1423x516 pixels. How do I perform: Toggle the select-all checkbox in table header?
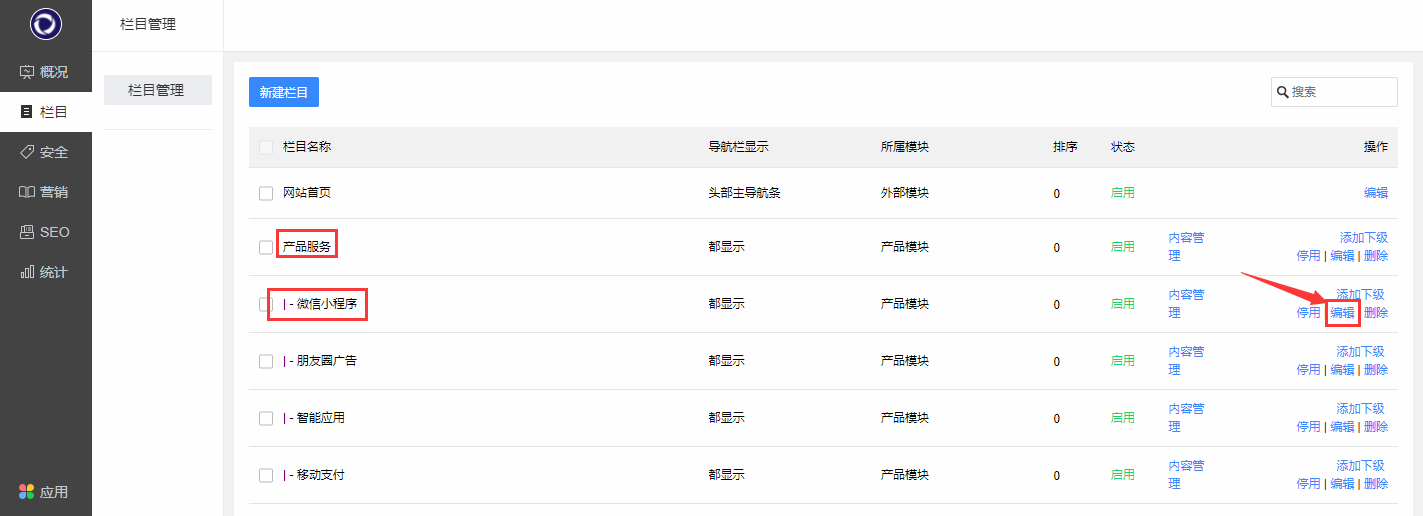pos(266,147)
